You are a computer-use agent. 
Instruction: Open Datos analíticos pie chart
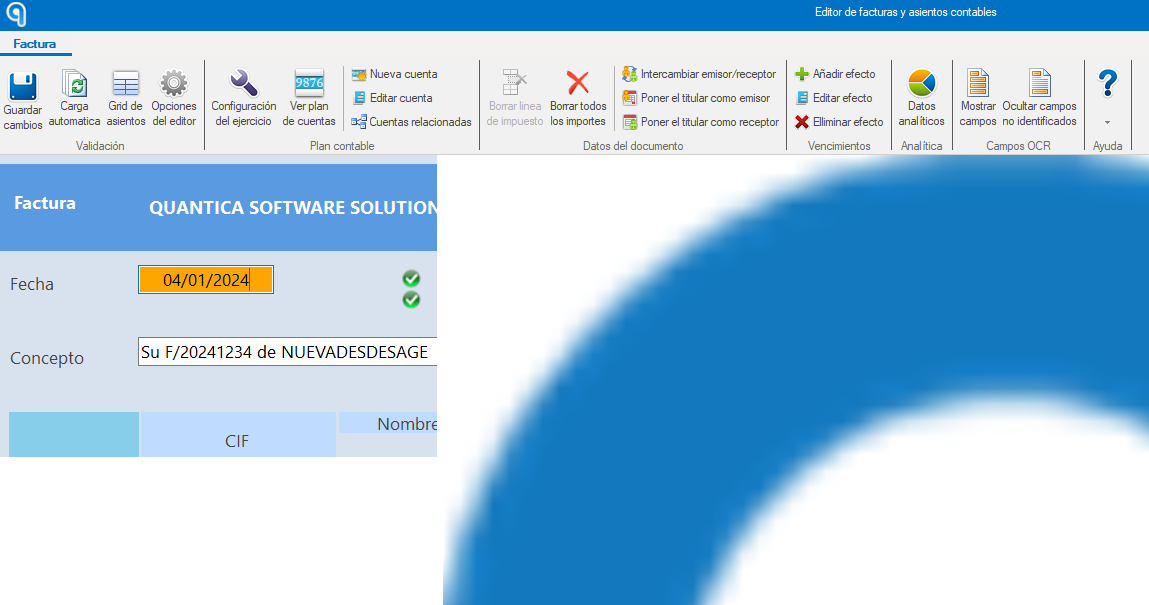point(921,83)
